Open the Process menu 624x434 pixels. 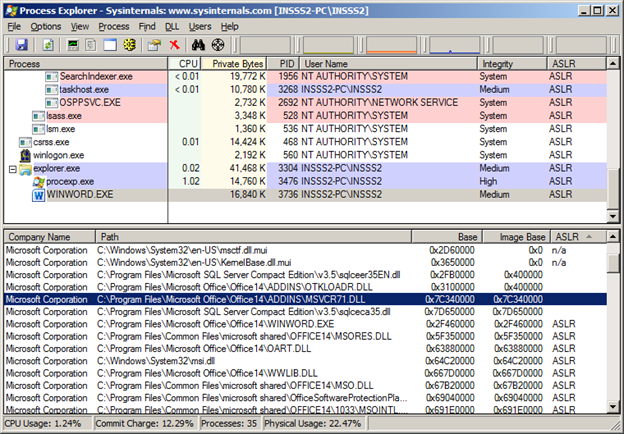114,25
